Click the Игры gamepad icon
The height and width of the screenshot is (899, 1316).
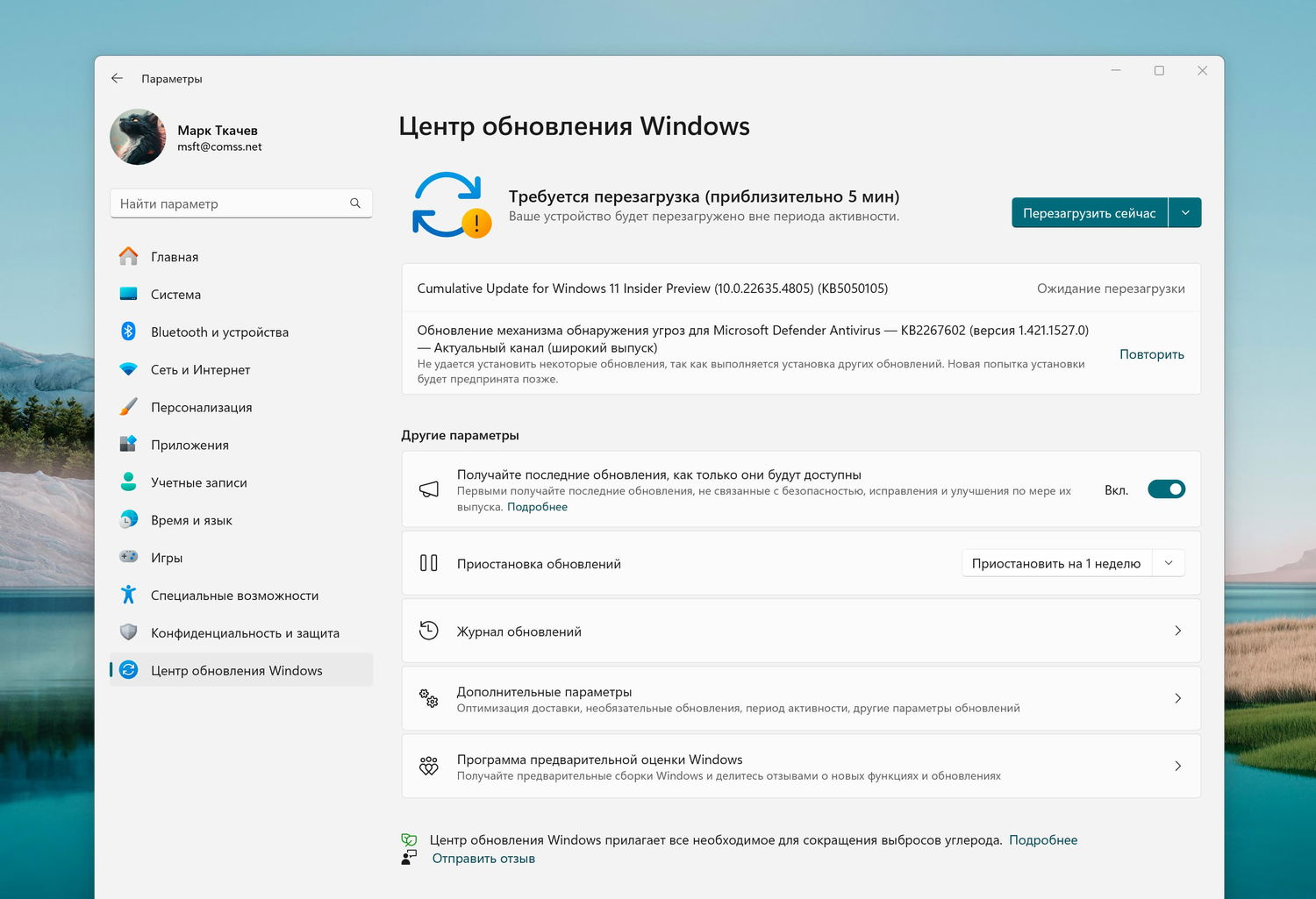point(128,557)
